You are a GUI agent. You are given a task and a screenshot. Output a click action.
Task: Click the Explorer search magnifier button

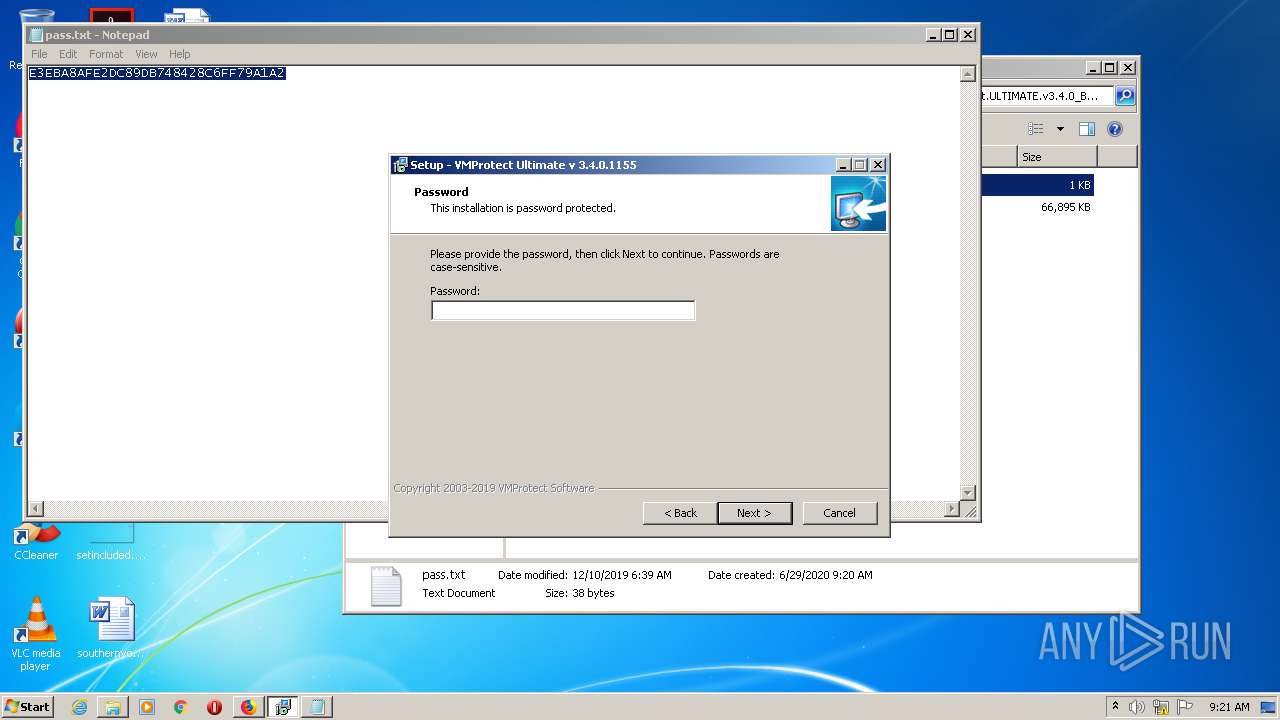click(1125, 95)
